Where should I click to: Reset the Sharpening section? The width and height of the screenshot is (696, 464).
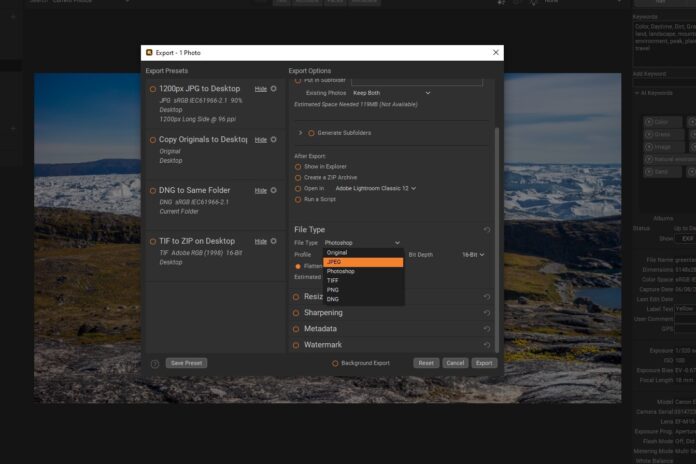[487, 313]
